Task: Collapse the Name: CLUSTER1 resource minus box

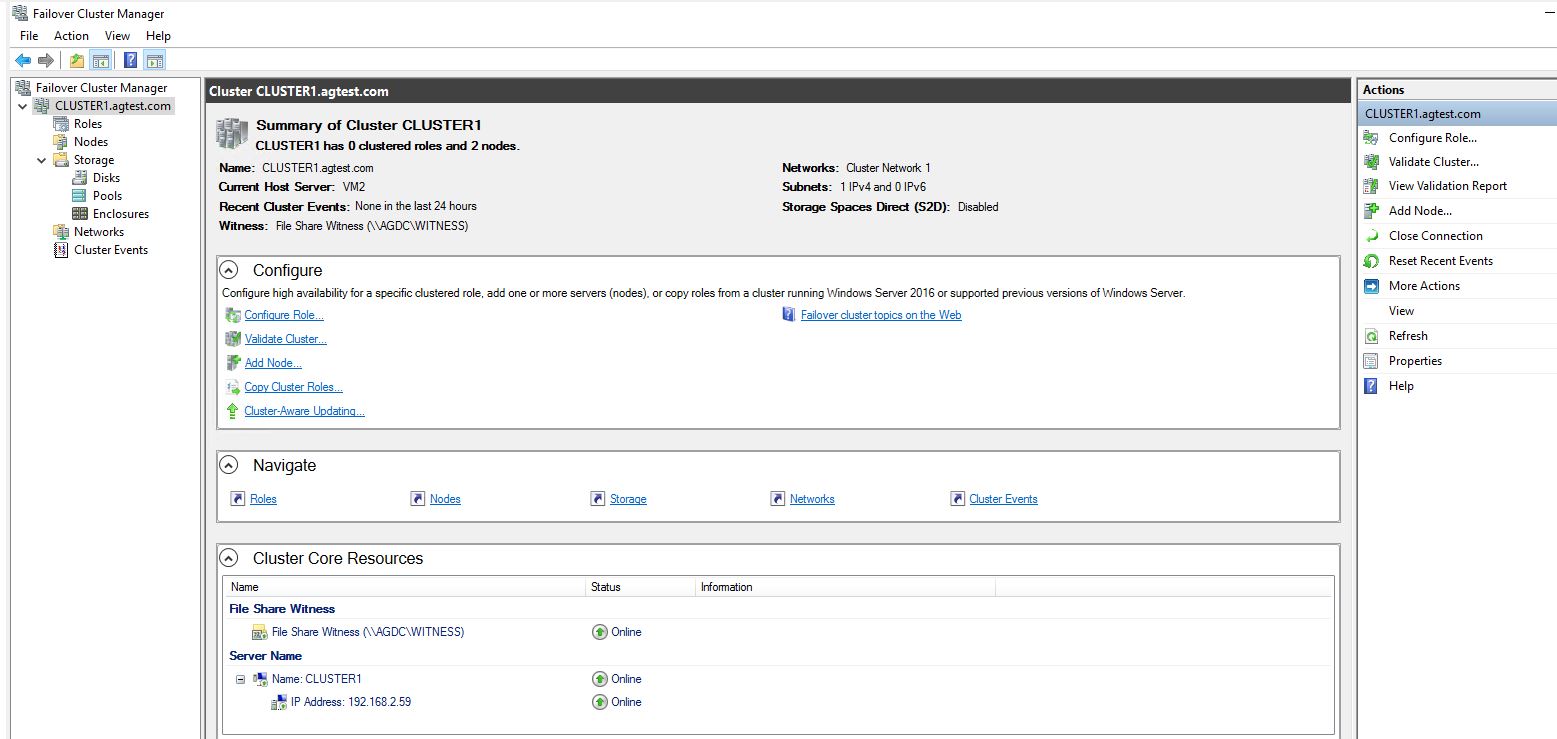Action: point(240,679)
